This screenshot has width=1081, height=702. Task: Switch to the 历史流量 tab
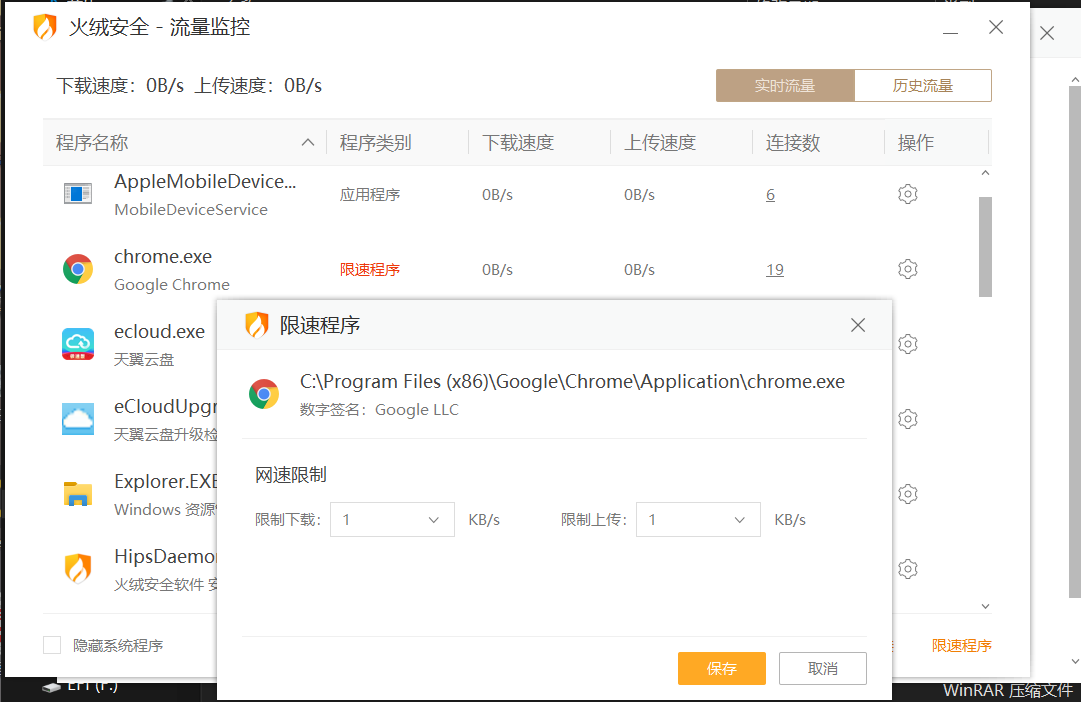(x=922, y=86)
